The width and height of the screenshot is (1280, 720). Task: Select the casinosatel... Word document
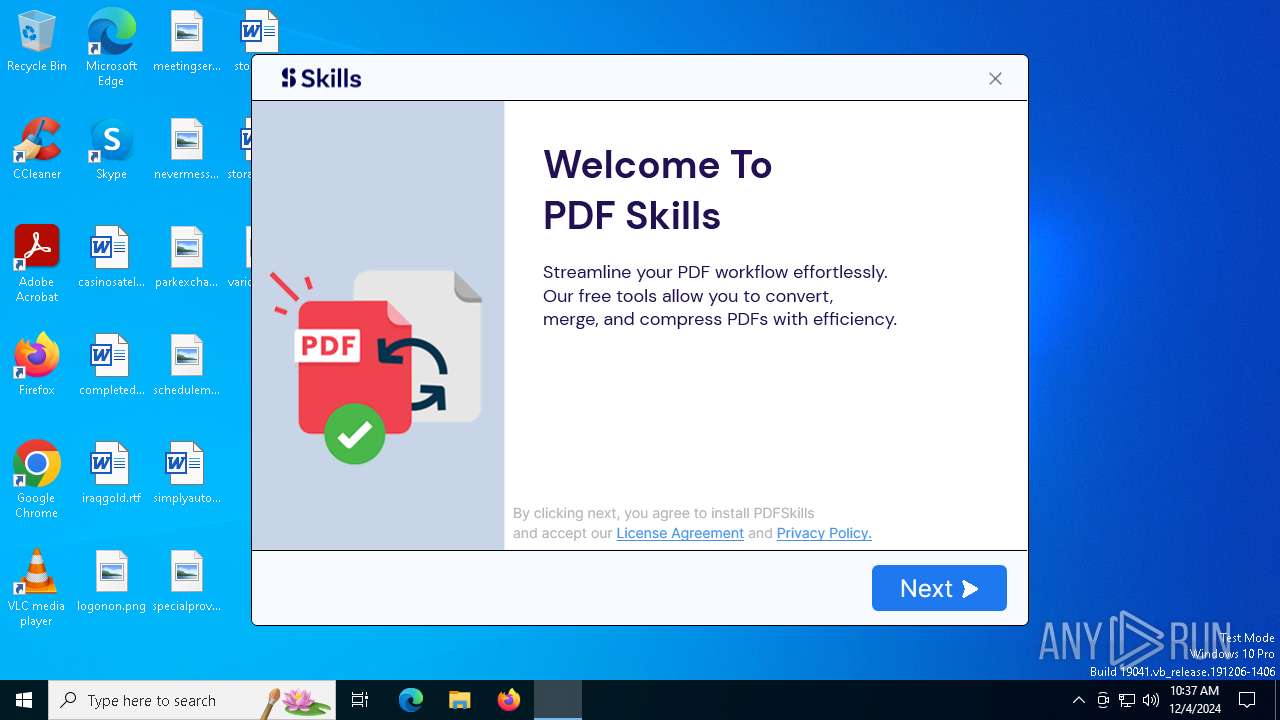(x=111, y=257)
